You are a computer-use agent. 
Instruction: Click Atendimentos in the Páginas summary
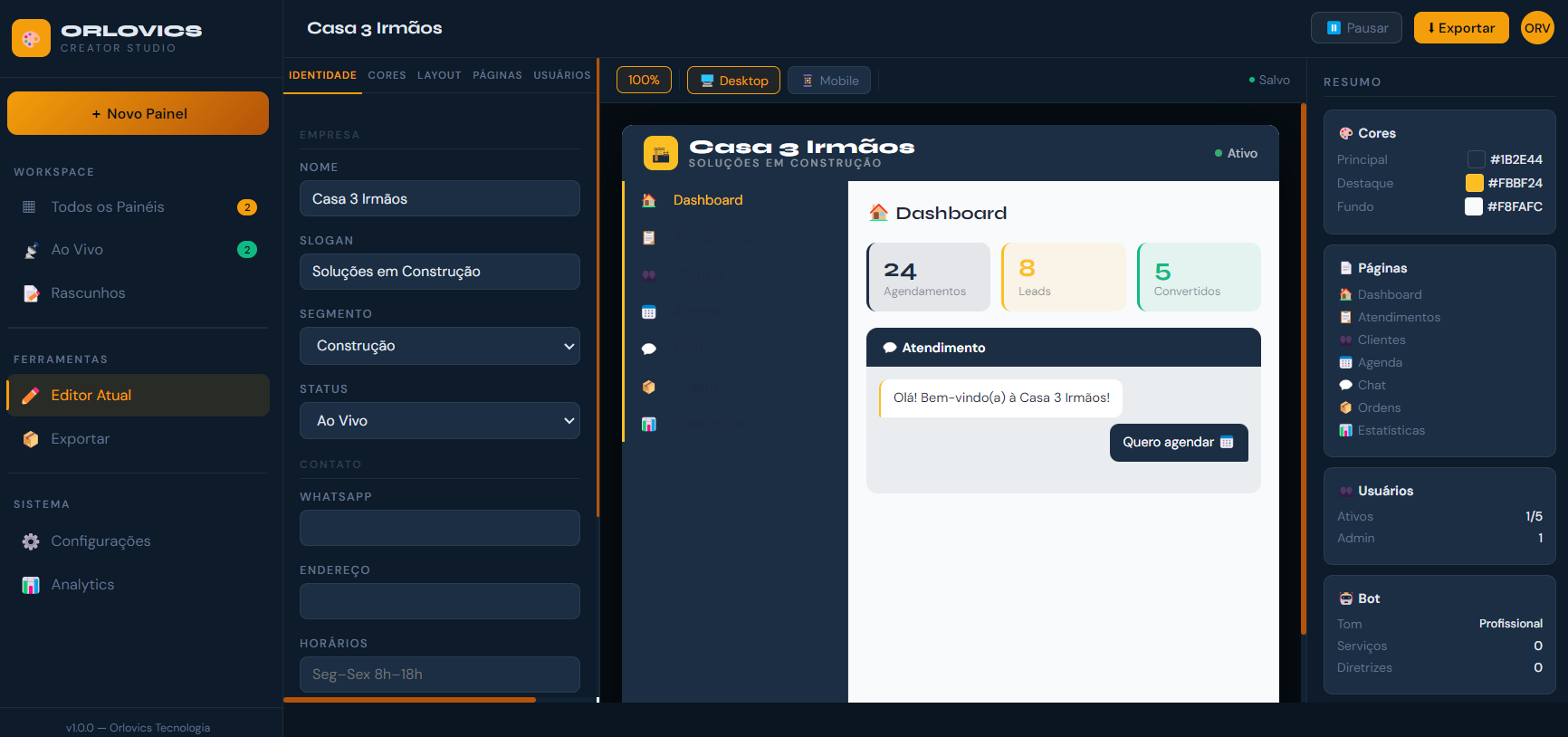pyautogui.click(x=1398, y=317)
